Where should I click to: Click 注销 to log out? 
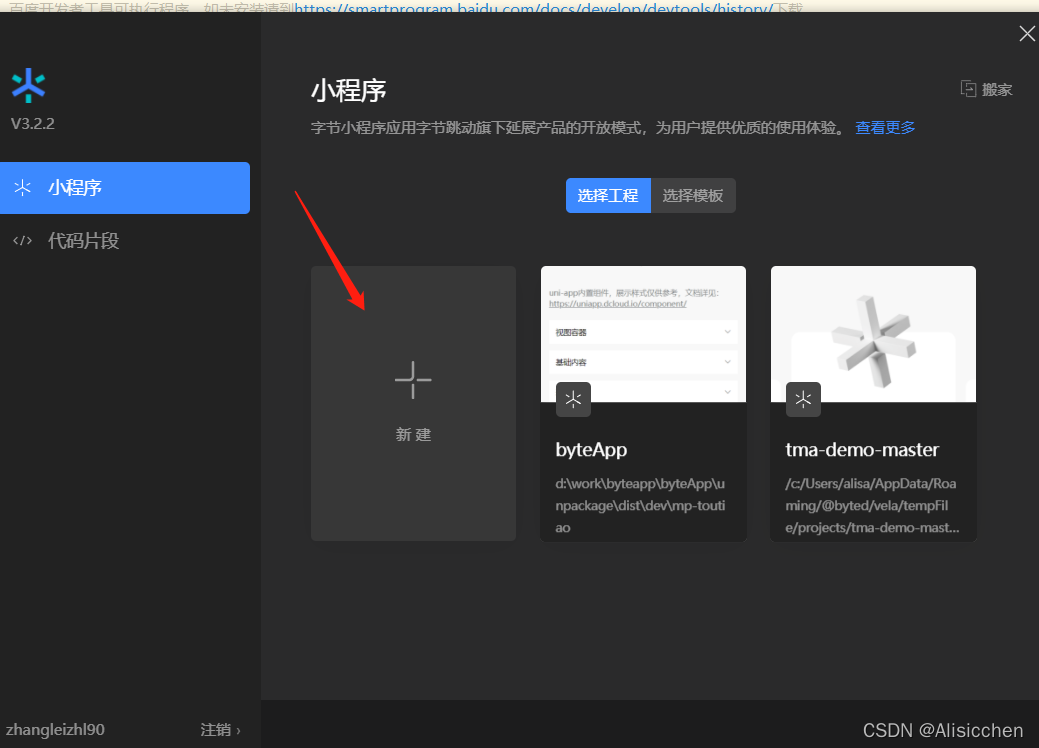tap(216, 729)
